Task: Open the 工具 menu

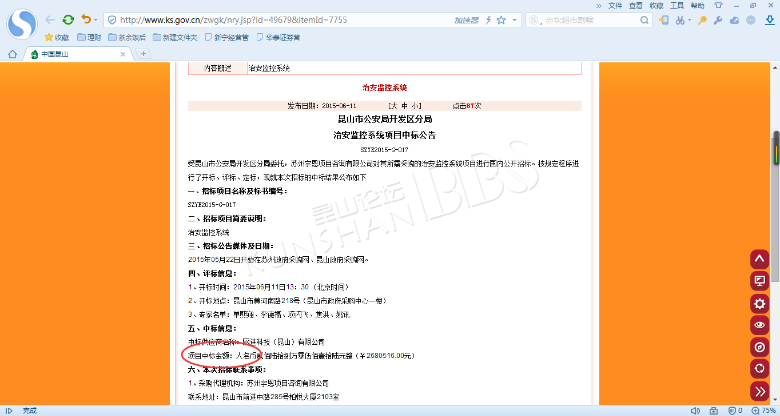Action: point(677,5)
